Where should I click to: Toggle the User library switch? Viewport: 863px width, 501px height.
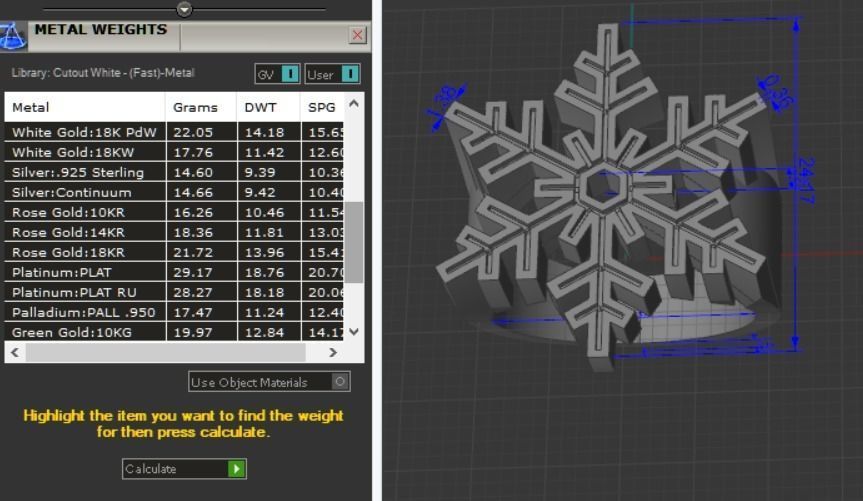332,74
